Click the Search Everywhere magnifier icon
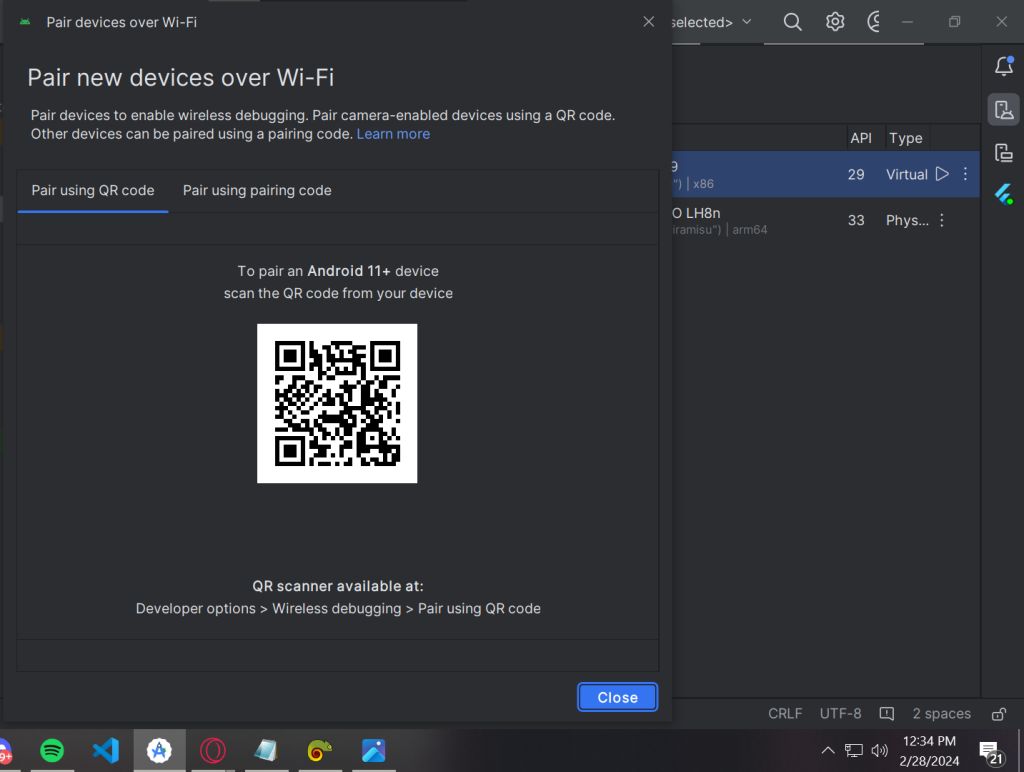 [792, 22]
